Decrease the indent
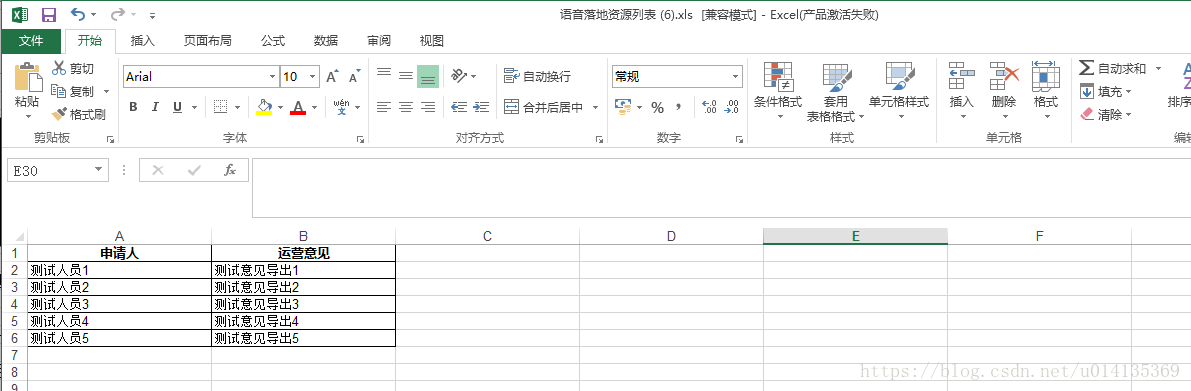This screenshot has height=391, width=1191. [x=459, y=107]
